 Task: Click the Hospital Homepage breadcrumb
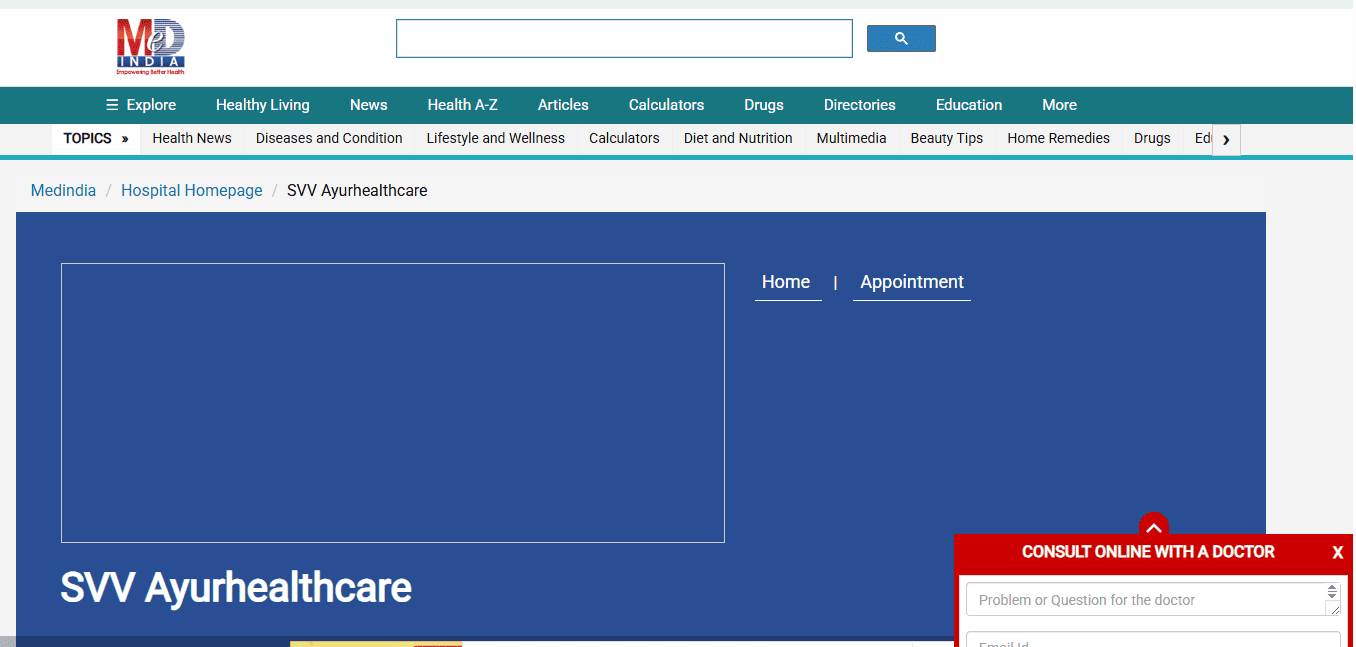[x=192, y=190]
